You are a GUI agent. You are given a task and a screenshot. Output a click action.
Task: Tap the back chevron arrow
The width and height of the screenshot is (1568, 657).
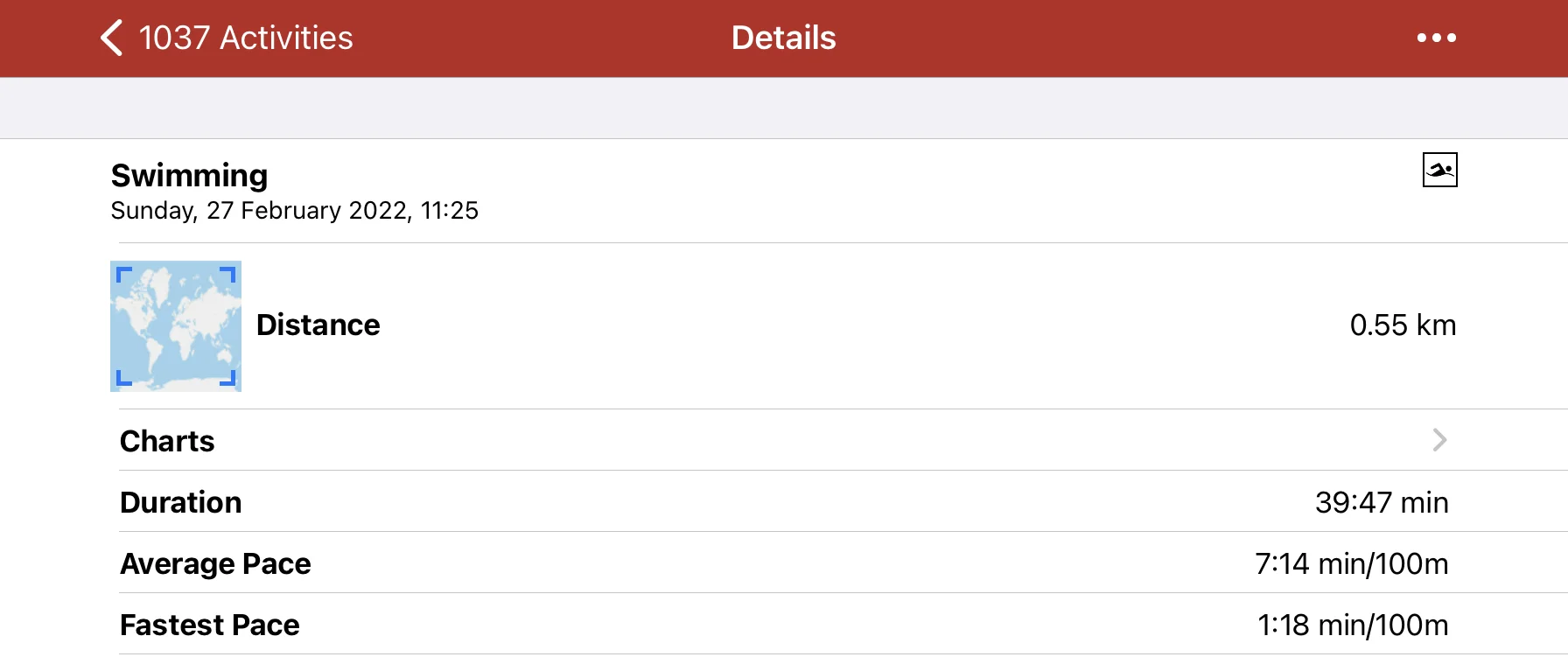111,38
